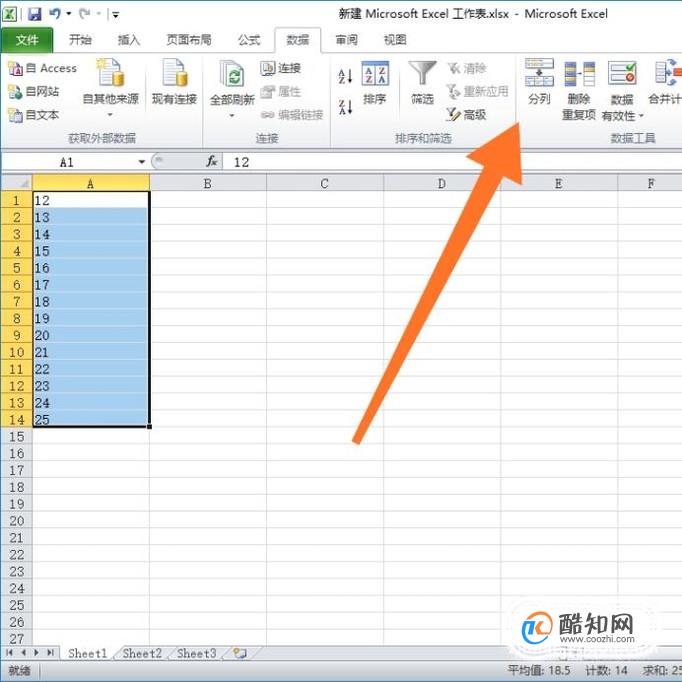Click the greyed 属性 properties button
Screen dimensions: 682x682
point(281,91)
